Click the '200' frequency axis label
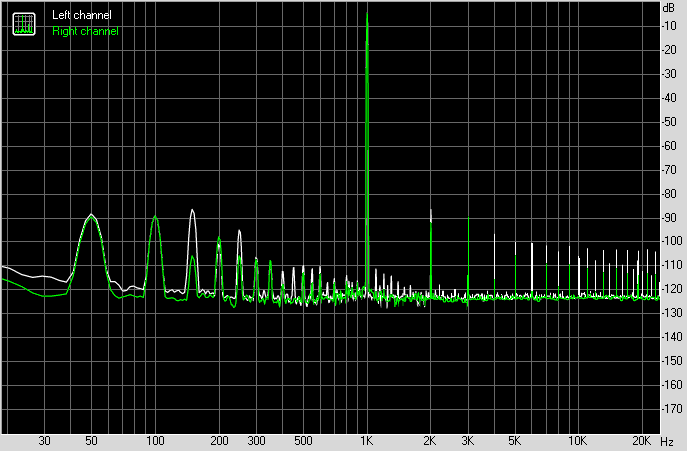Screen dimensions: 687x451 (219, 441)
